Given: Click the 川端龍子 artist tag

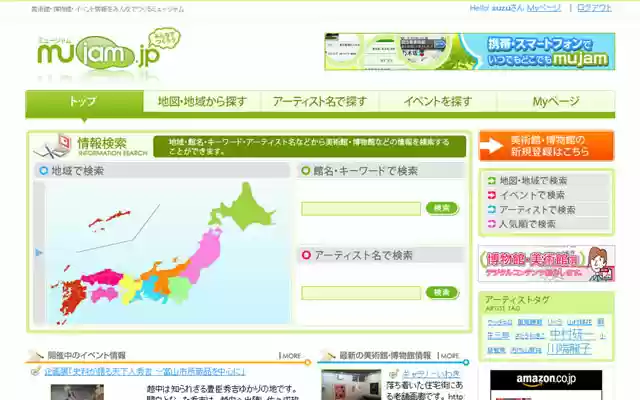Looking at the screenshot, I should (569, 349).
